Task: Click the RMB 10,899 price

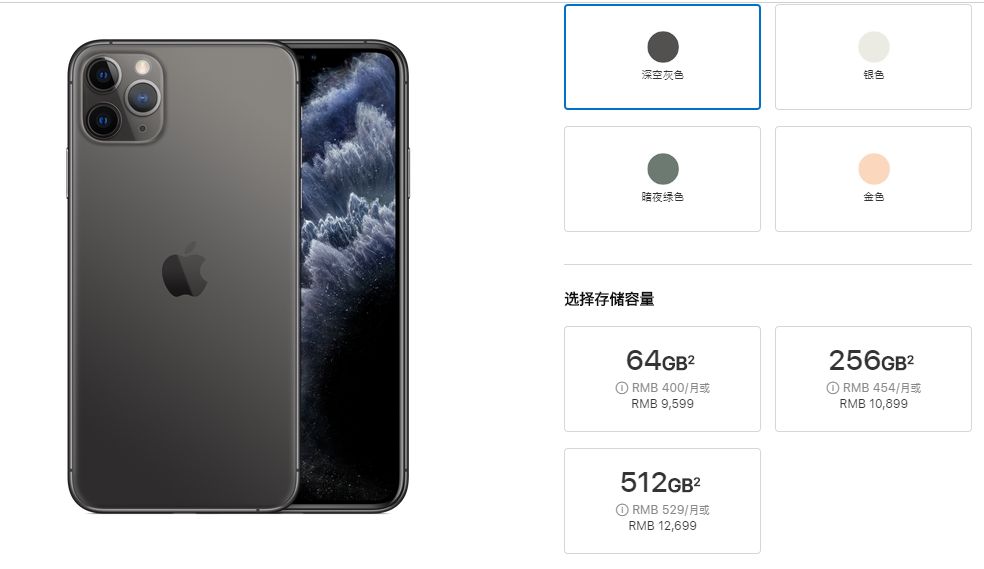Action: coord(874,404)
